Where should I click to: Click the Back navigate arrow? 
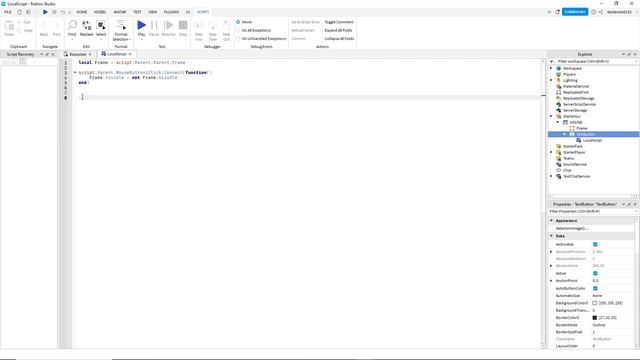tap(44, 25)
